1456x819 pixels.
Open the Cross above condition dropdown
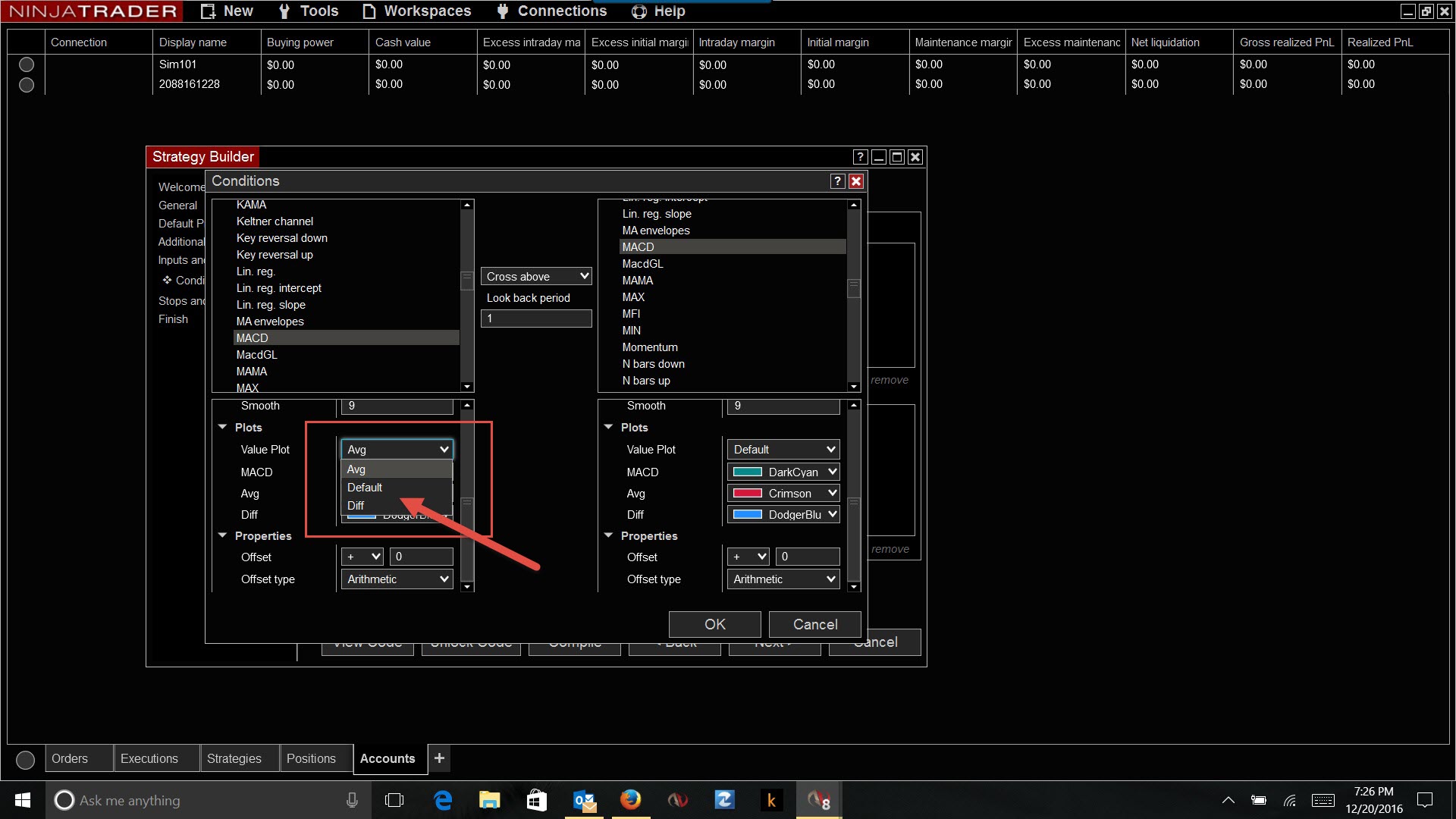(537, 277)
